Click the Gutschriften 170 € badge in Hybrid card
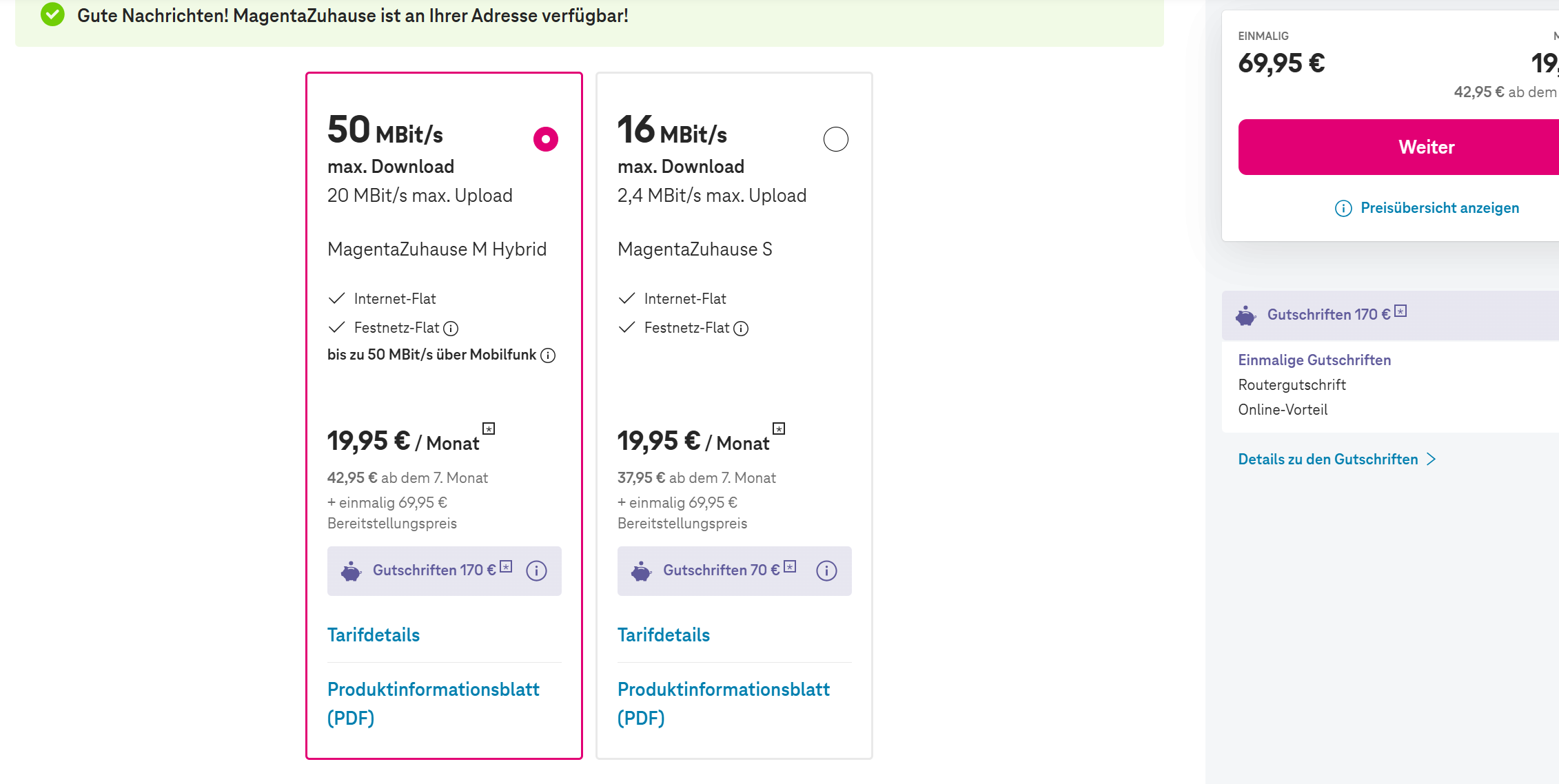 pos(434,570)
